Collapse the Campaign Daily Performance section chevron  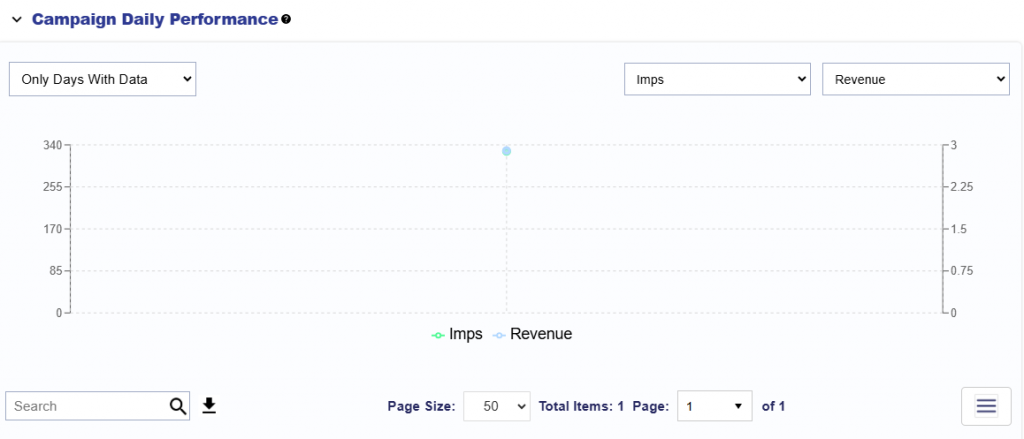coord(16,19)
